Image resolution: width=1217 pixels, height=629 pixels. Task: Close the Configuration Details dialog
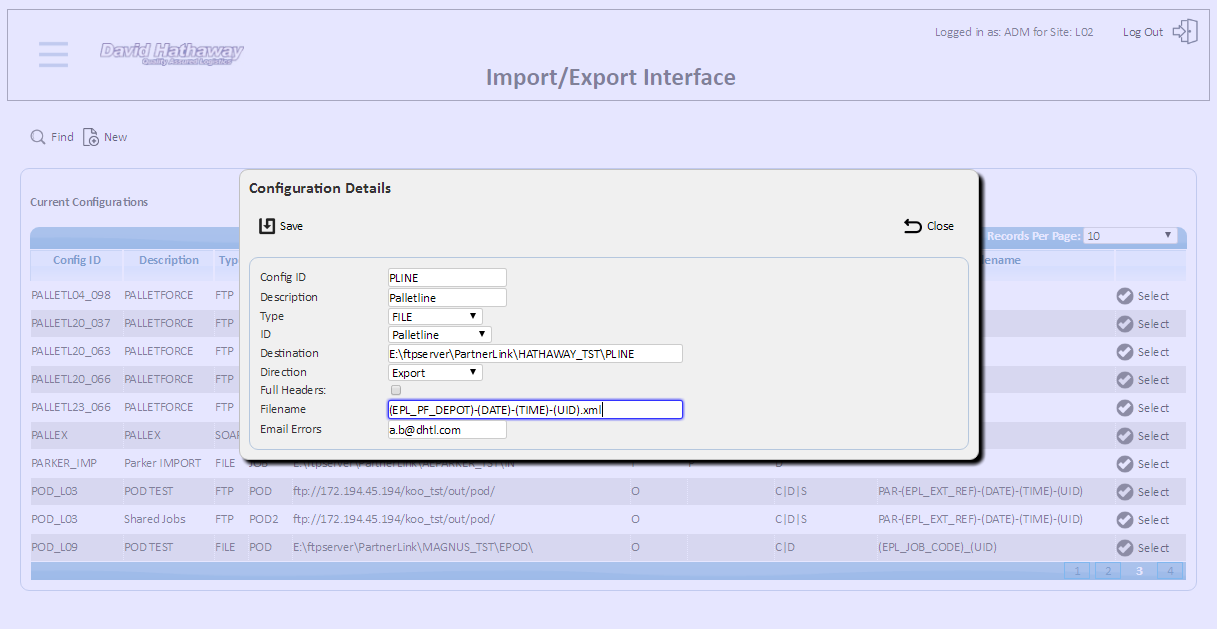point(929,226)
